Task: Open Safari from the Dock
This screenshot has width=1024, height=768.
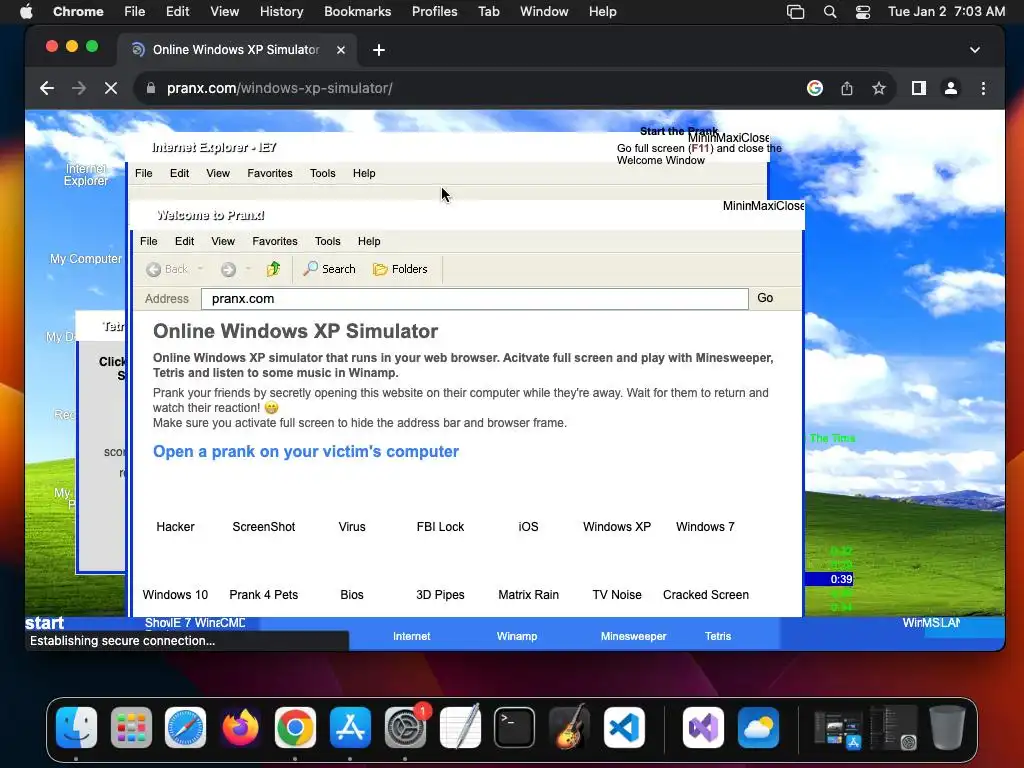Action: click(185, 728)
